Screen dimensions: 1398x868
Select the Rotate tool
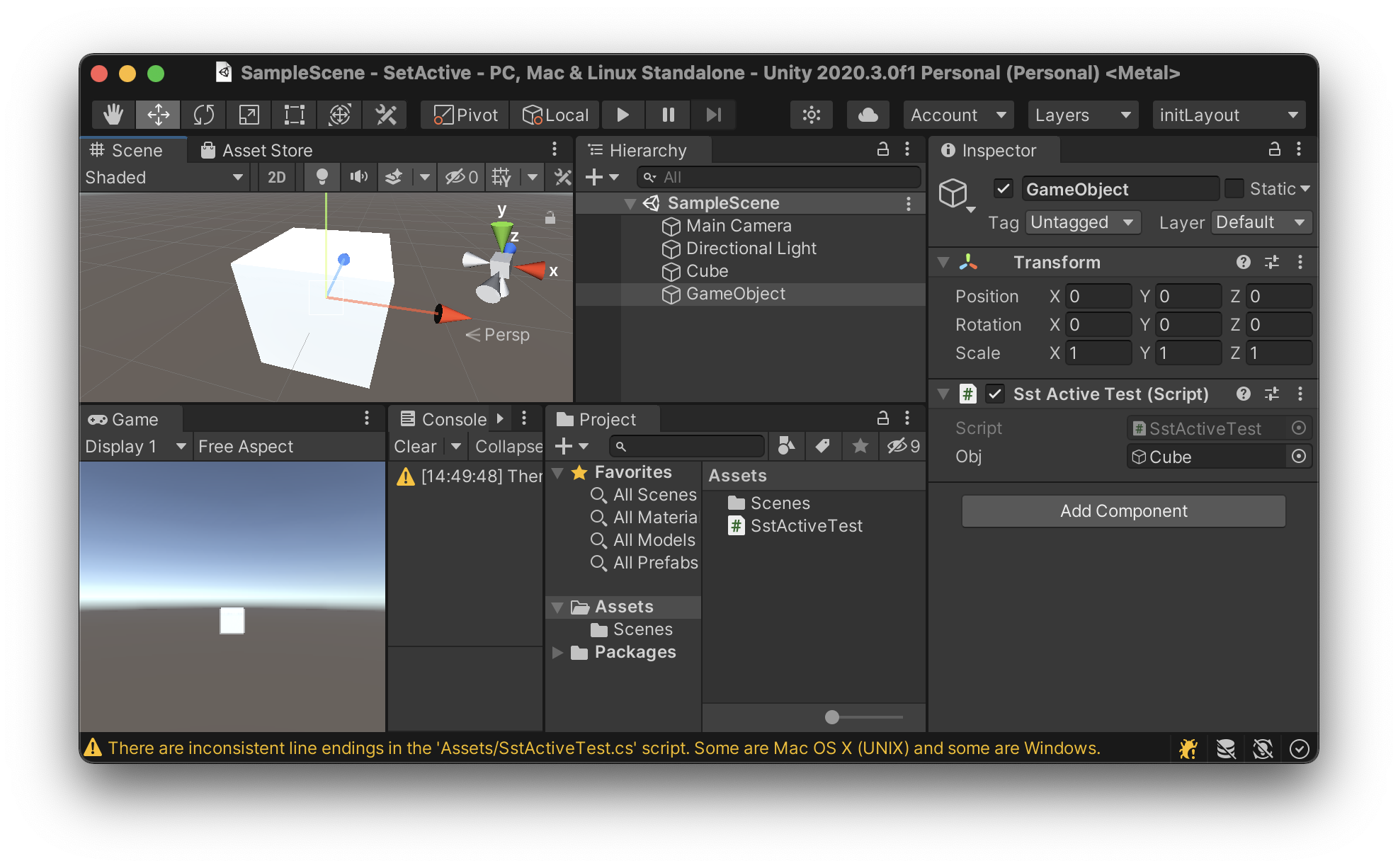point(203,114)
